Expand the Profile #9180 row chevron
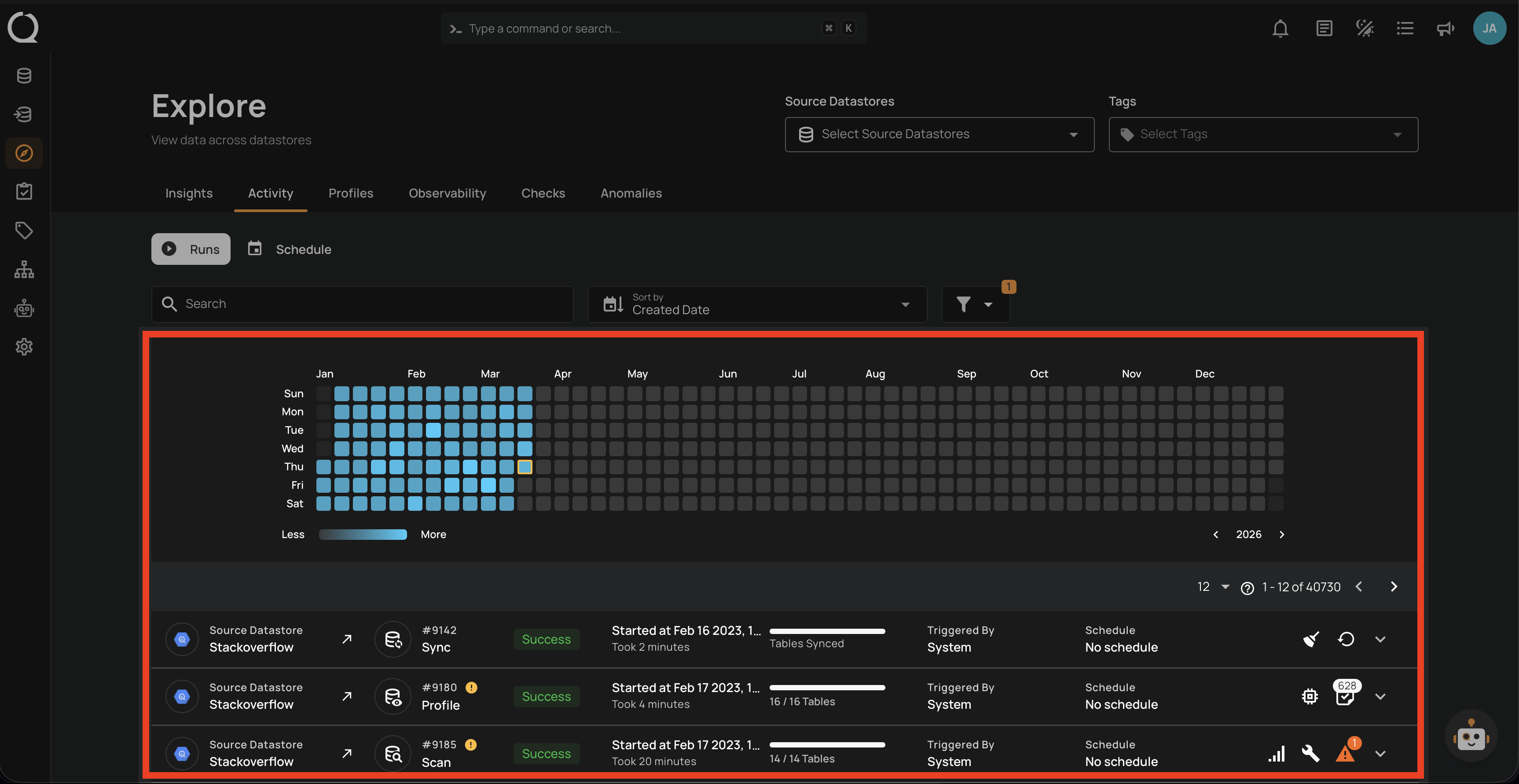 tap(1380, 696)
